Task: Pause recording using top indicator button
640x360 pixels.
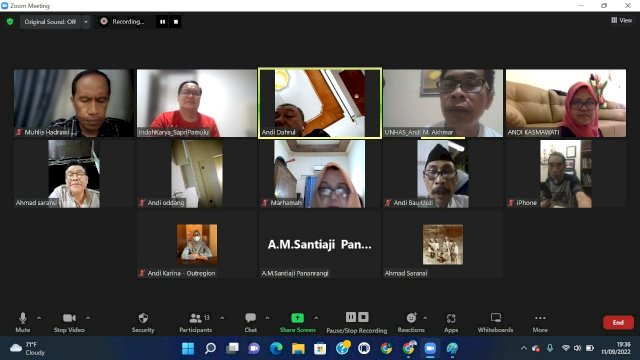Action: pos(162,22)
